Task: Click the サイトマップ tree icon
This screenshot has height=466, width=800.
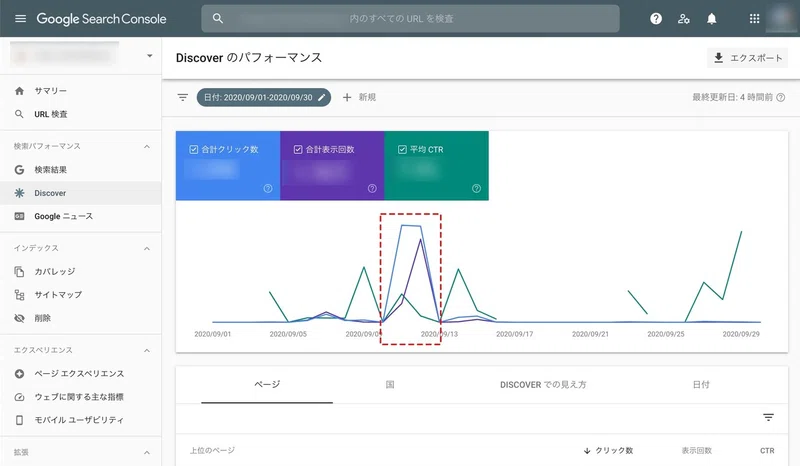Action: (19, 295)
